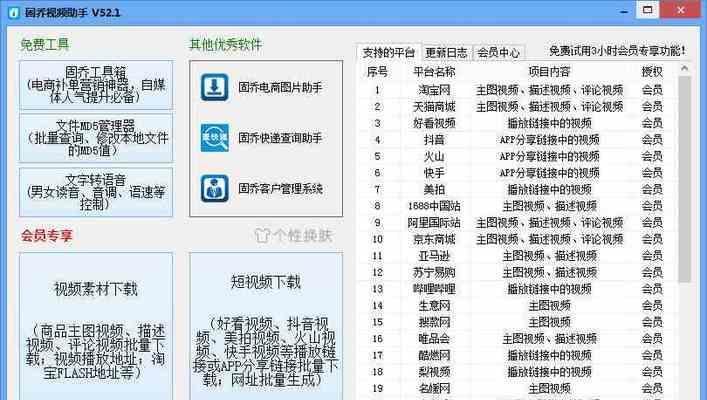Select the 亚马逊 row
Image resolution: width=707 pixels, height=400 pixels.
pyautogui.click(x=518, y=256)
